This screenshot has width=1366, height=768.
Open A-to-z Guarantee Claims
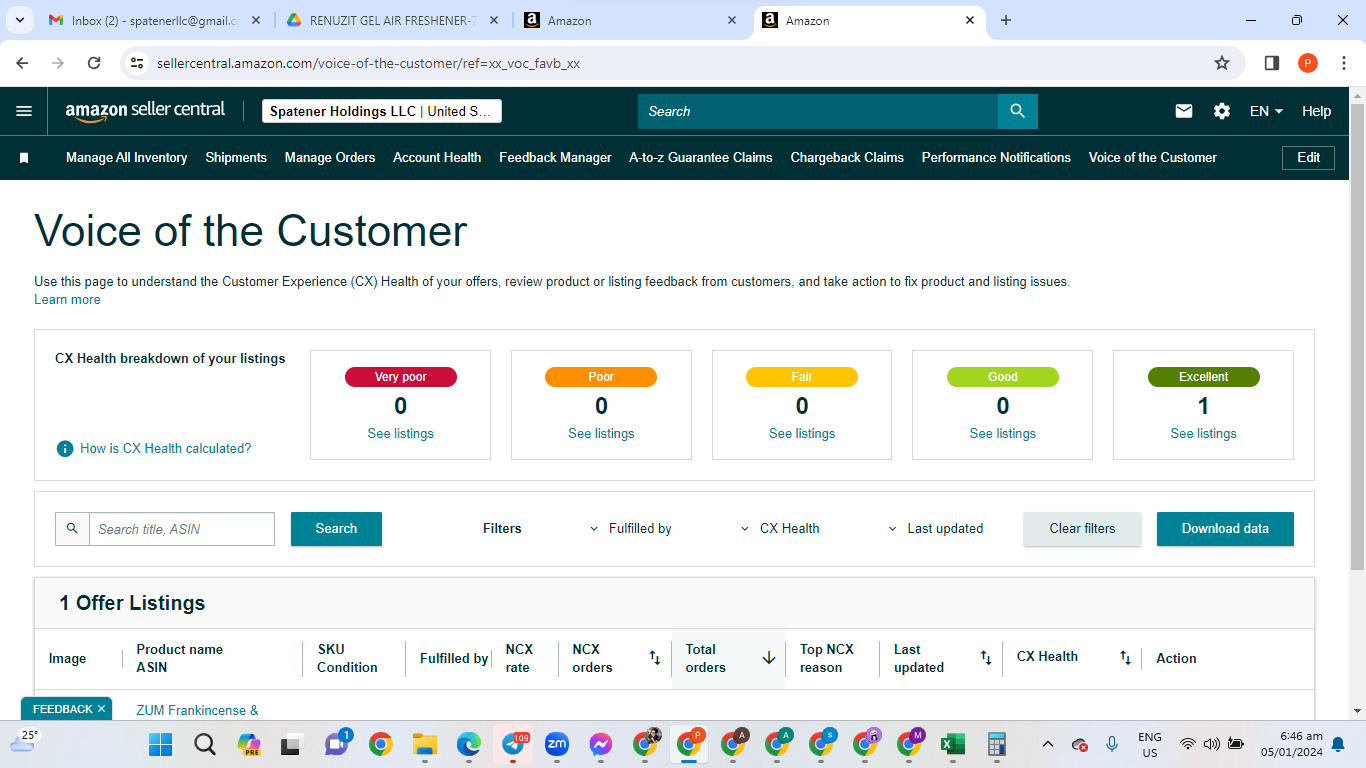[x=701, y=158]
